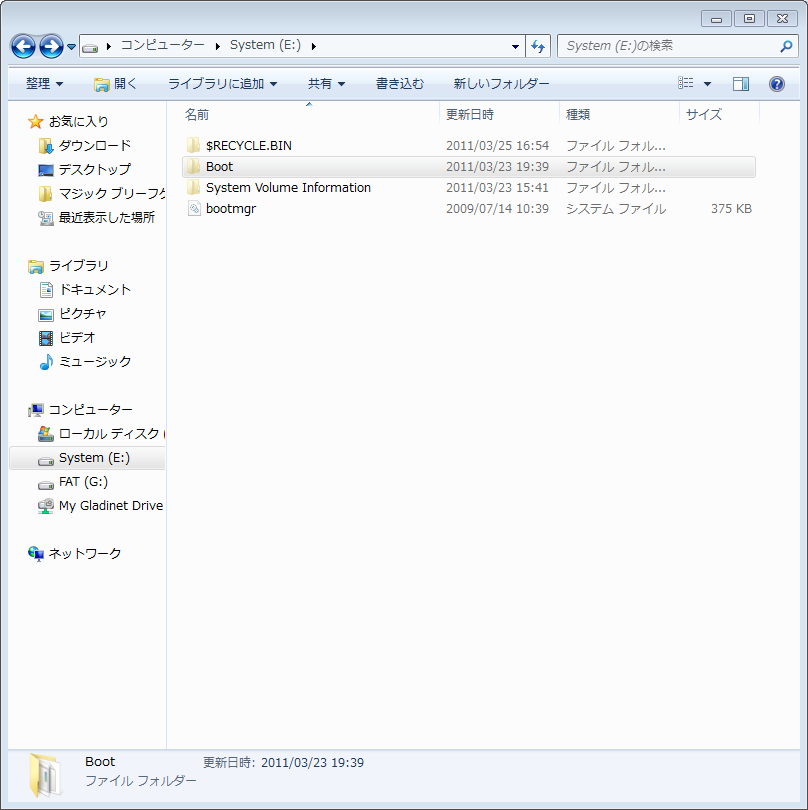Click System (E:) in the address bar
This screenshot has width=808, height=810.
(x=265, y=45)
